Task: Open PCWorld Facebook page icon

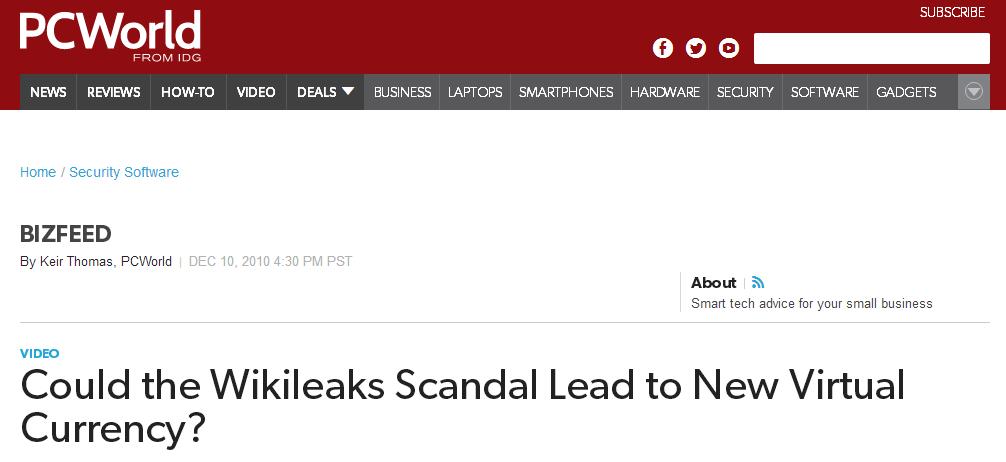Action: [x=662, y=48]
